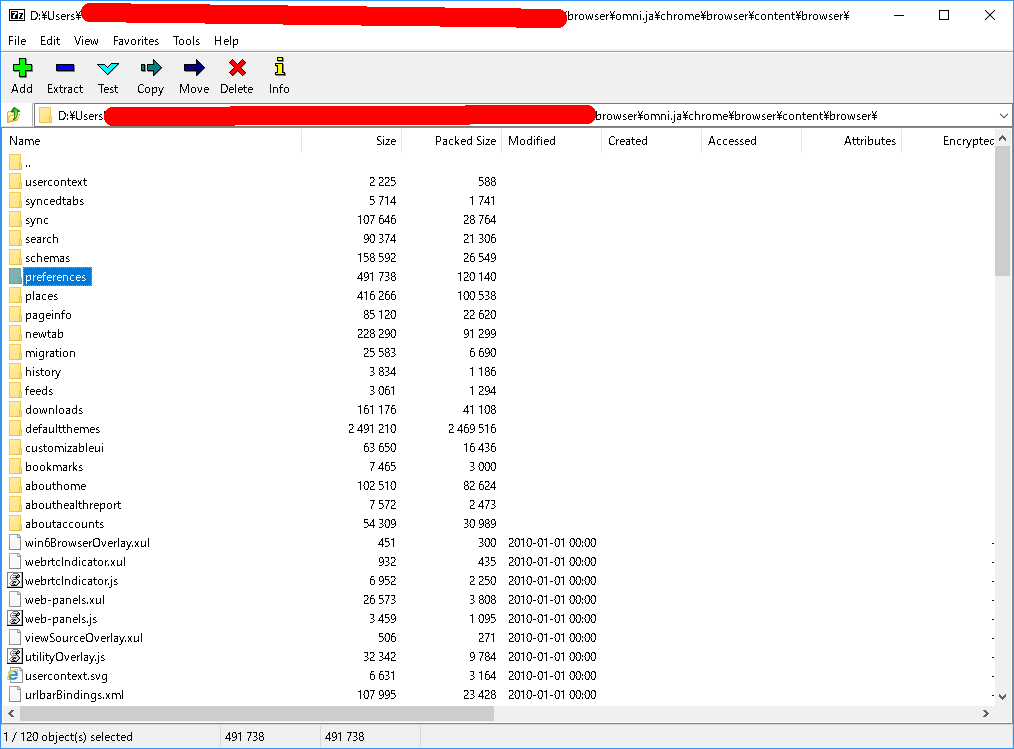The height and width of the screenshot is (749, 1014).
Task: Sort by Accessed column header
Action: coord(751,140)
